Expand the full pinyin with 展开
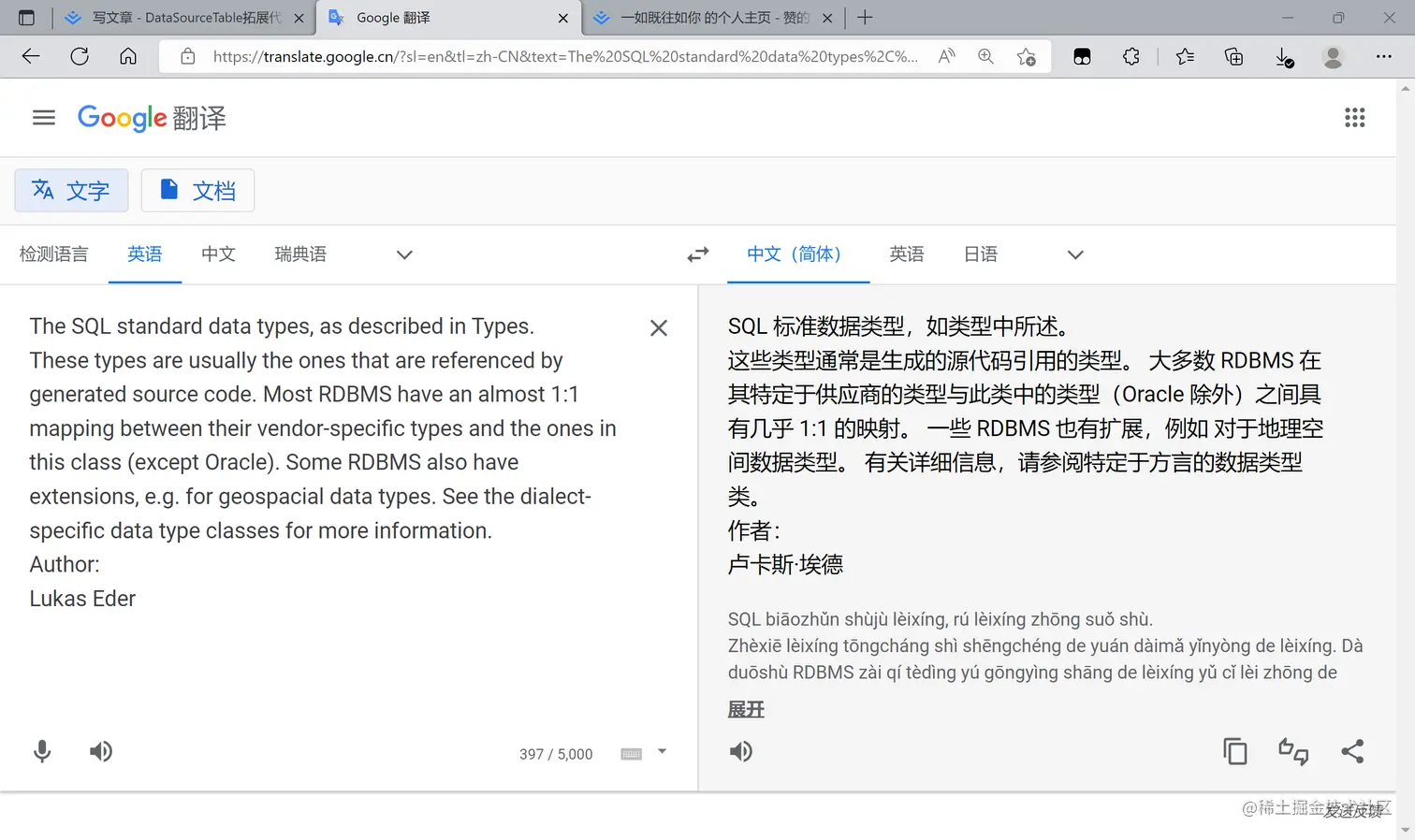This screenshot has height=840, width=1415. [746, 710]
